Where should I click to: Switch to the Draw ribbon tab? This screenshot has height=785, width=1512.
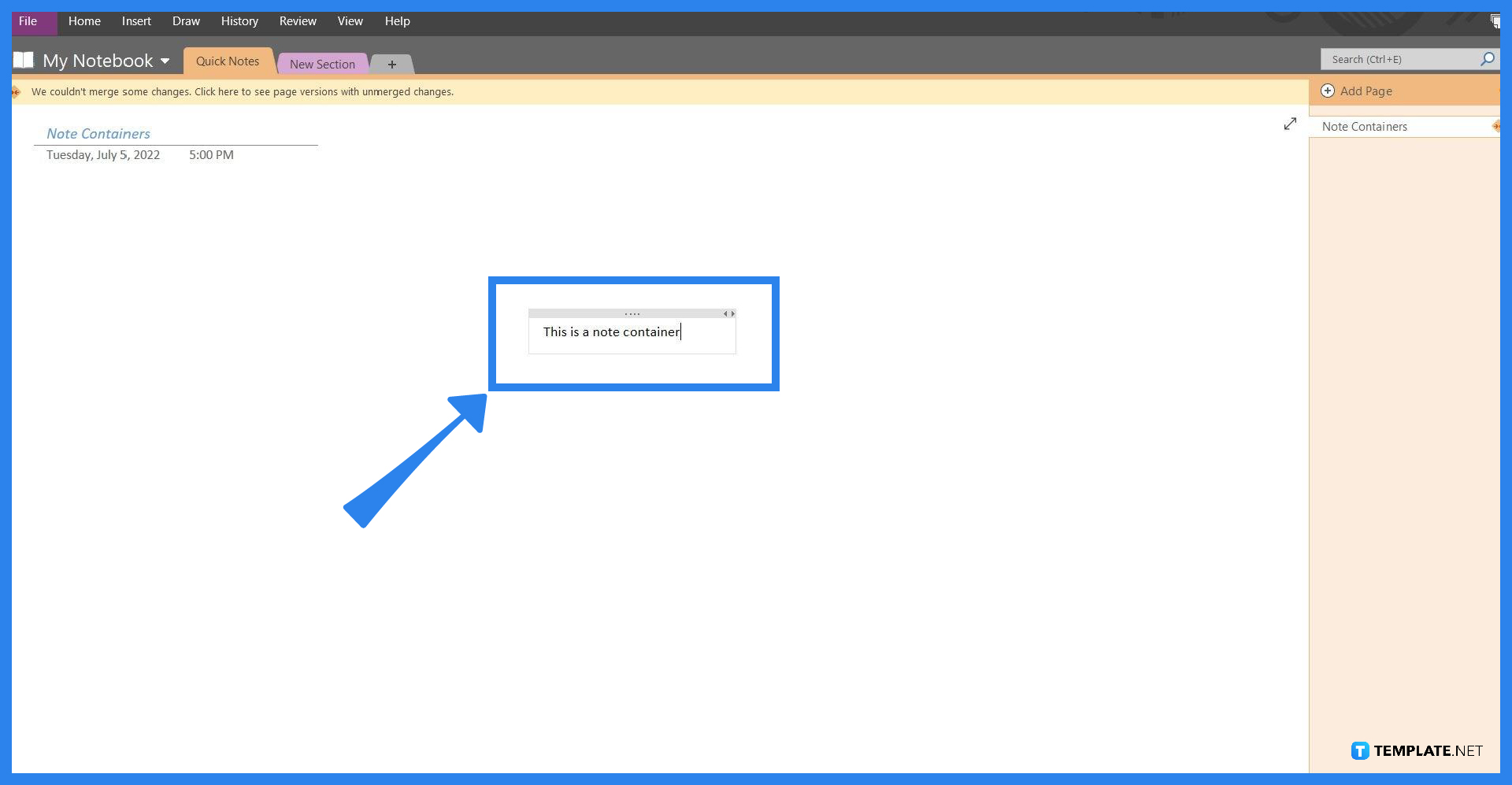point(186,21)
